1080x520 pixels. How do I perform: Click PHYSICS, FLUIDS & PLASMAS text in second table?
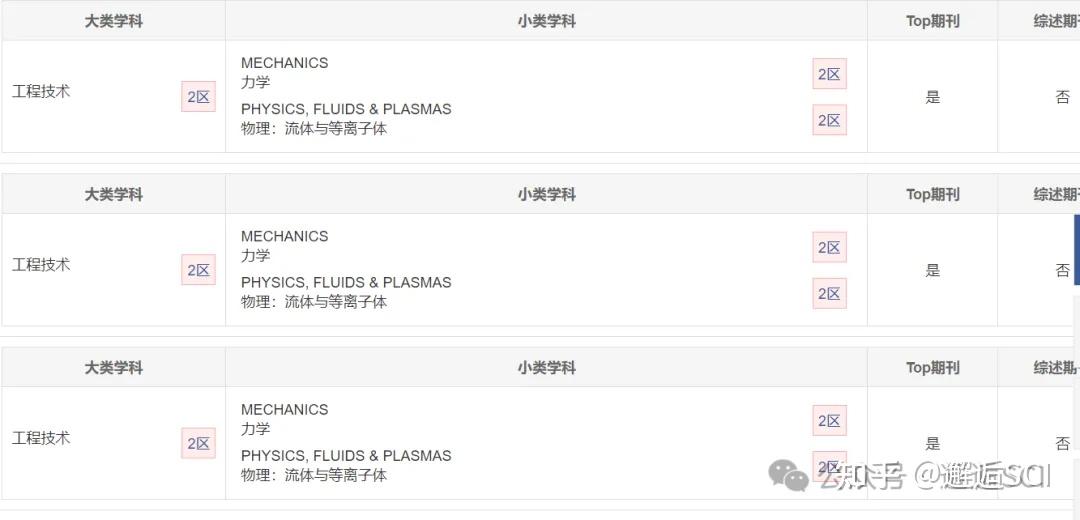(346, 282)
